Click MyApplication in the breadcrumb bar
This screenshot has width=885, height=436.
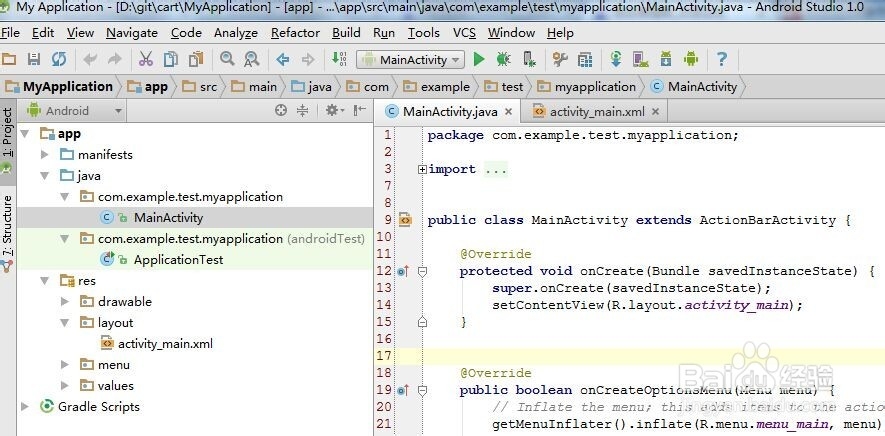pyautogui.click(x=60, y=87)
